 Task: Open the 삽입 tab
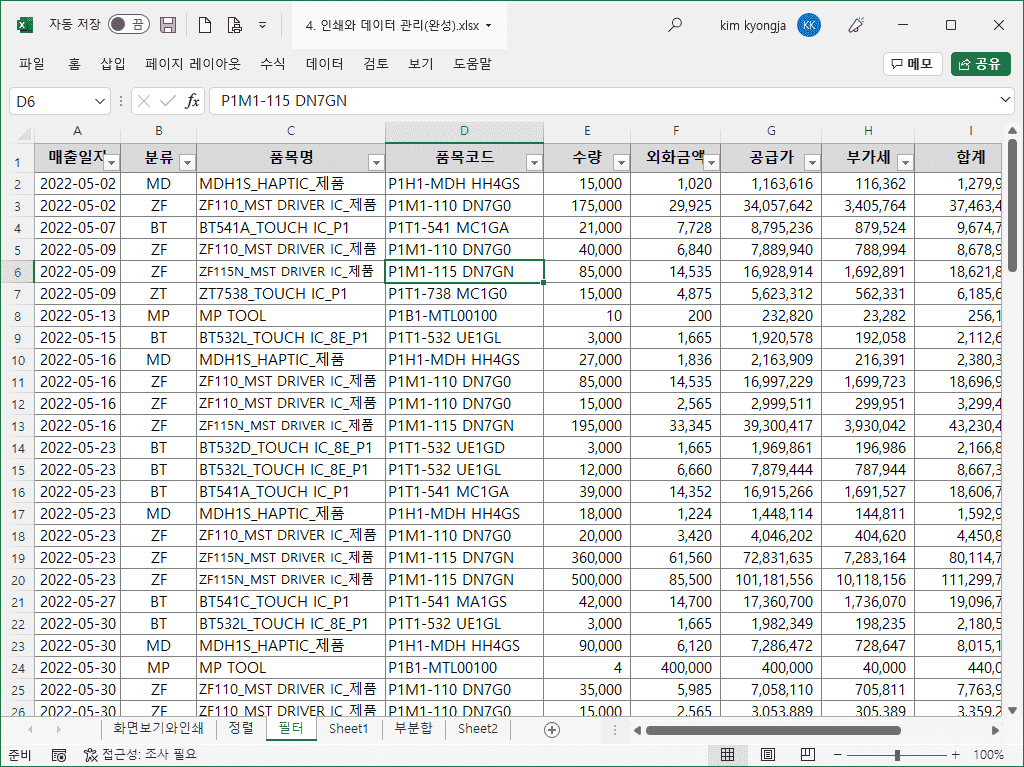pyautogui.click(x=113, y=63)
